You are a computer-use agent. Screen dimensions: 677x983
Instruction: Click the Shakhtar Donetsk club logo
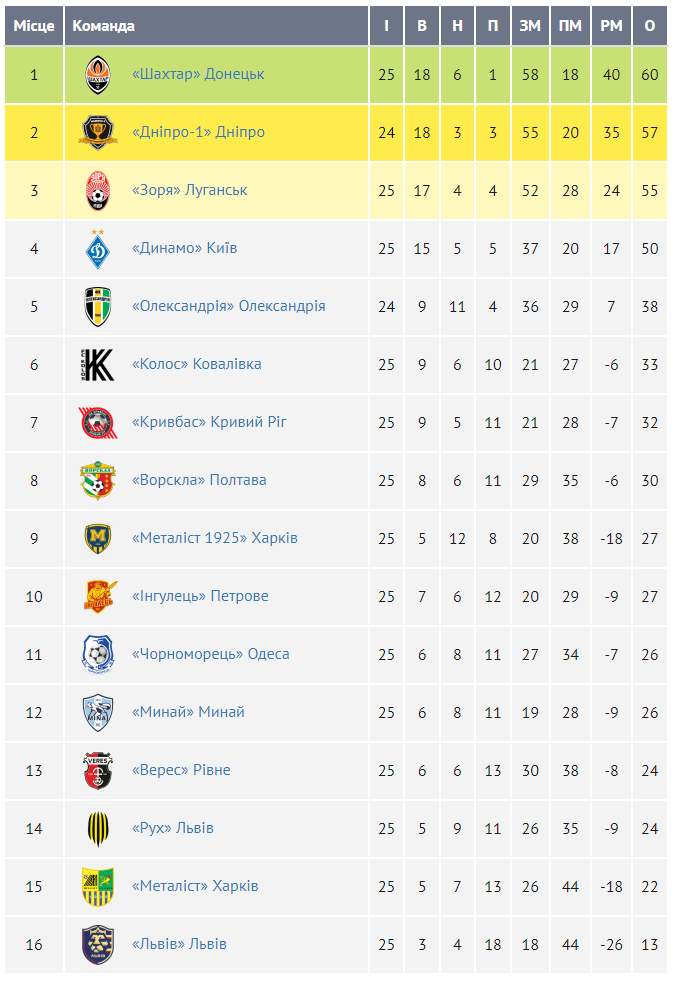[98, 75]
